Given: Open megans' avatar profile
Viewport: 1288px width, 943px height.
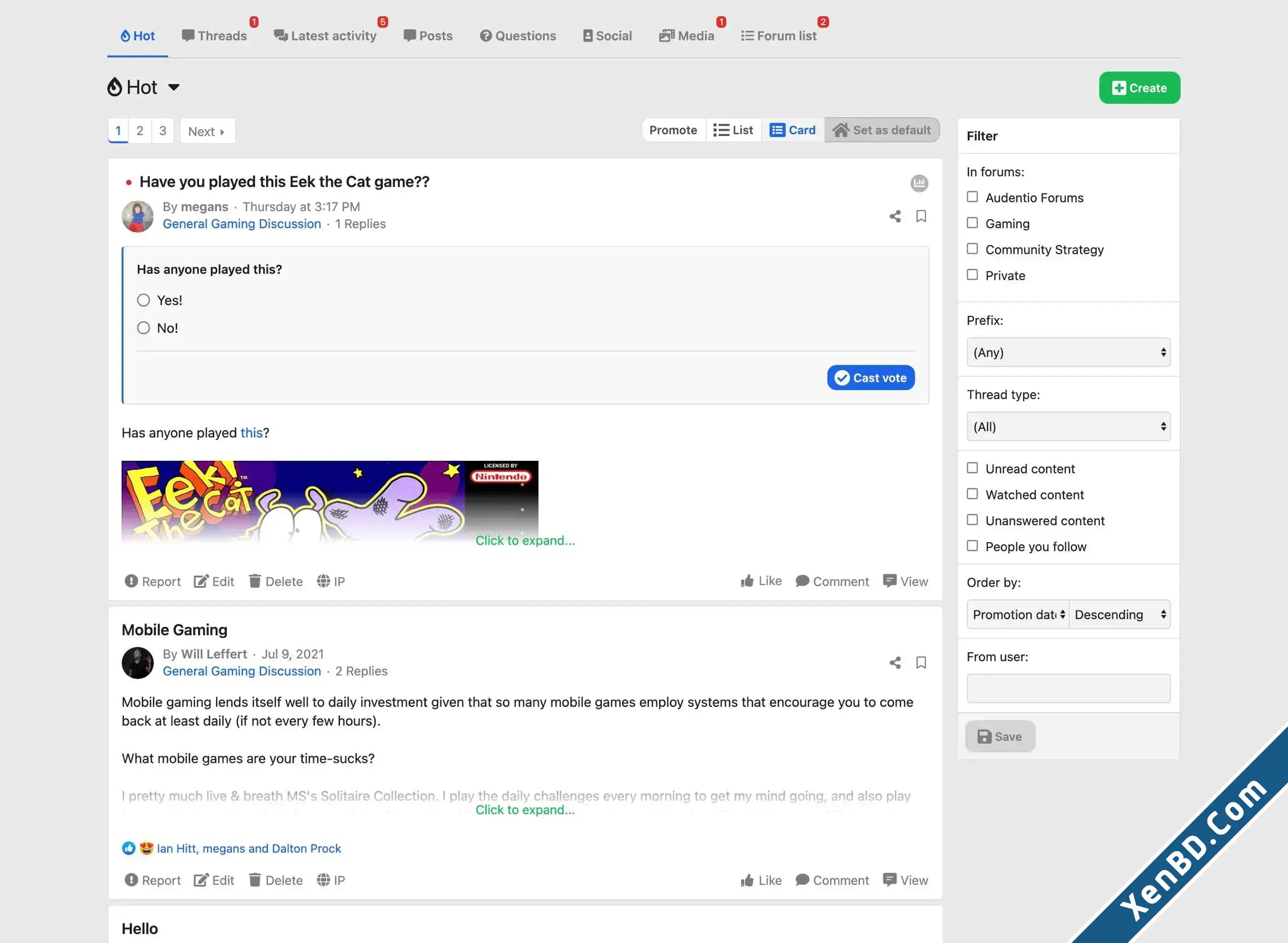Looking at the screenshot, I should pyautogui.click(x=137, y=216).
